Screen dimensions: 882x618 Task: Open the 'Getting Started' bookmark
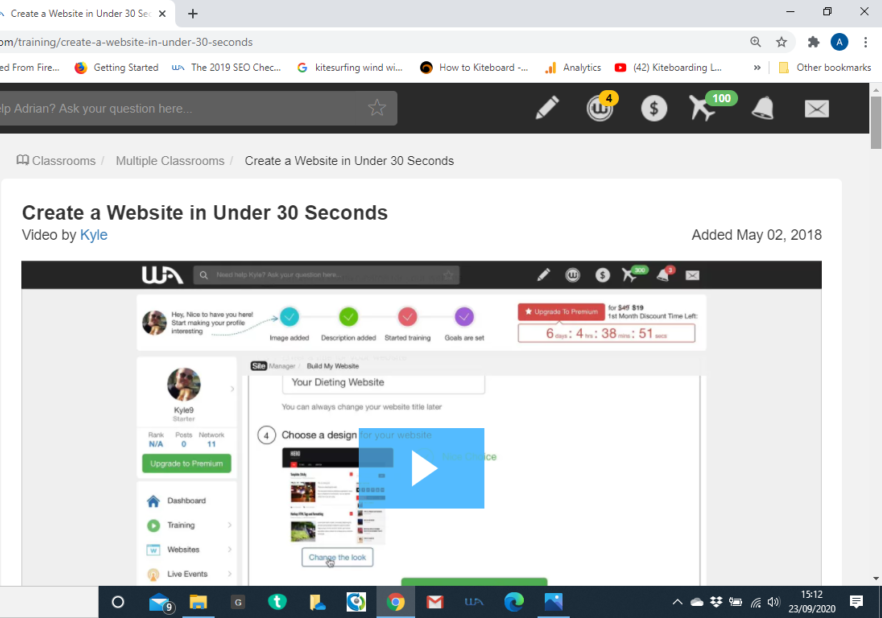pos(116,67)
